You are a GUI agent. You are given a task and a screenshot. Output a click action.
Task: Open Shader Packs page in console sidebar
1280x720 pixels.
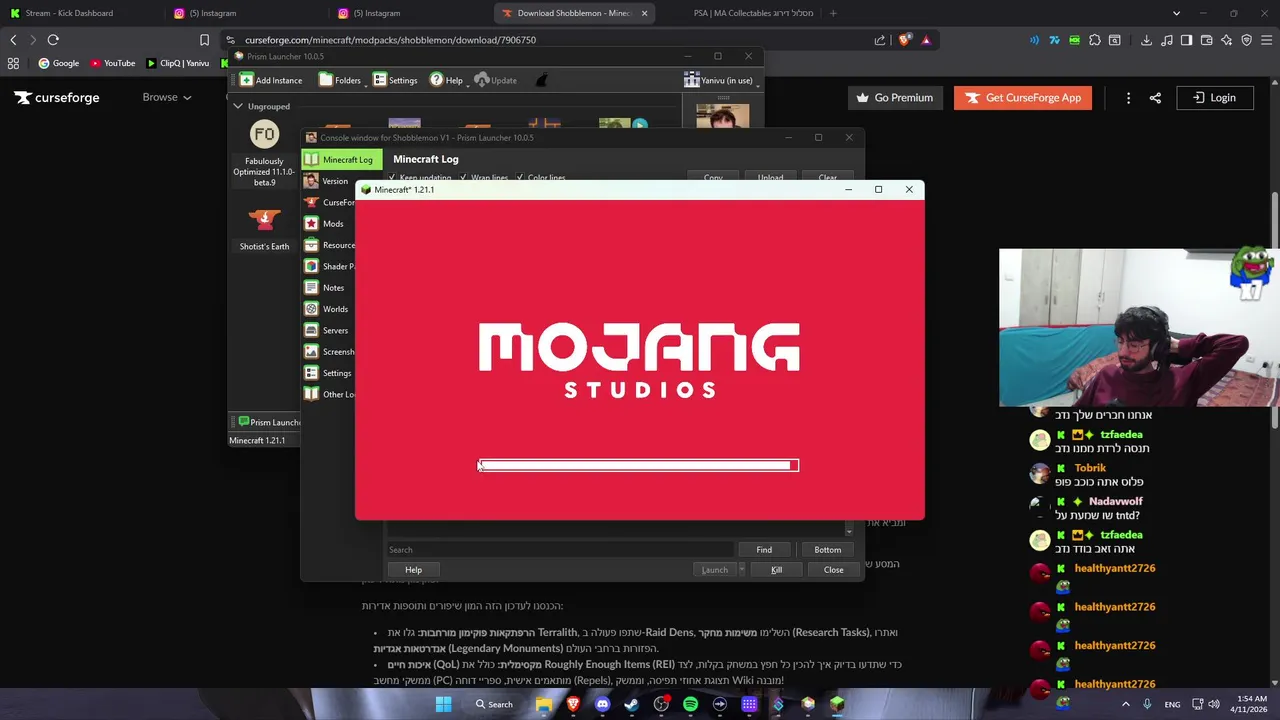coord(329,266)
